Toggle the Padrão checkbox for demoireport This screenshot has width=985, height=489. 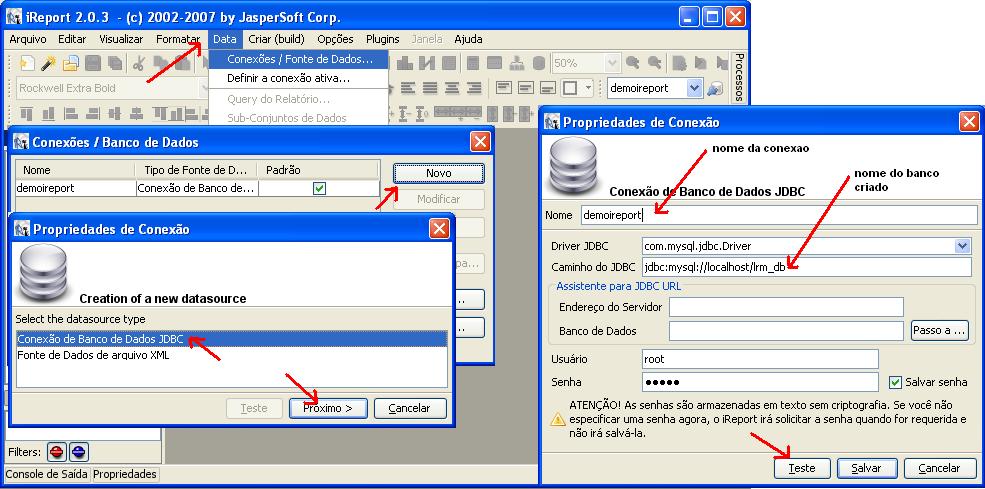point(319,188)
